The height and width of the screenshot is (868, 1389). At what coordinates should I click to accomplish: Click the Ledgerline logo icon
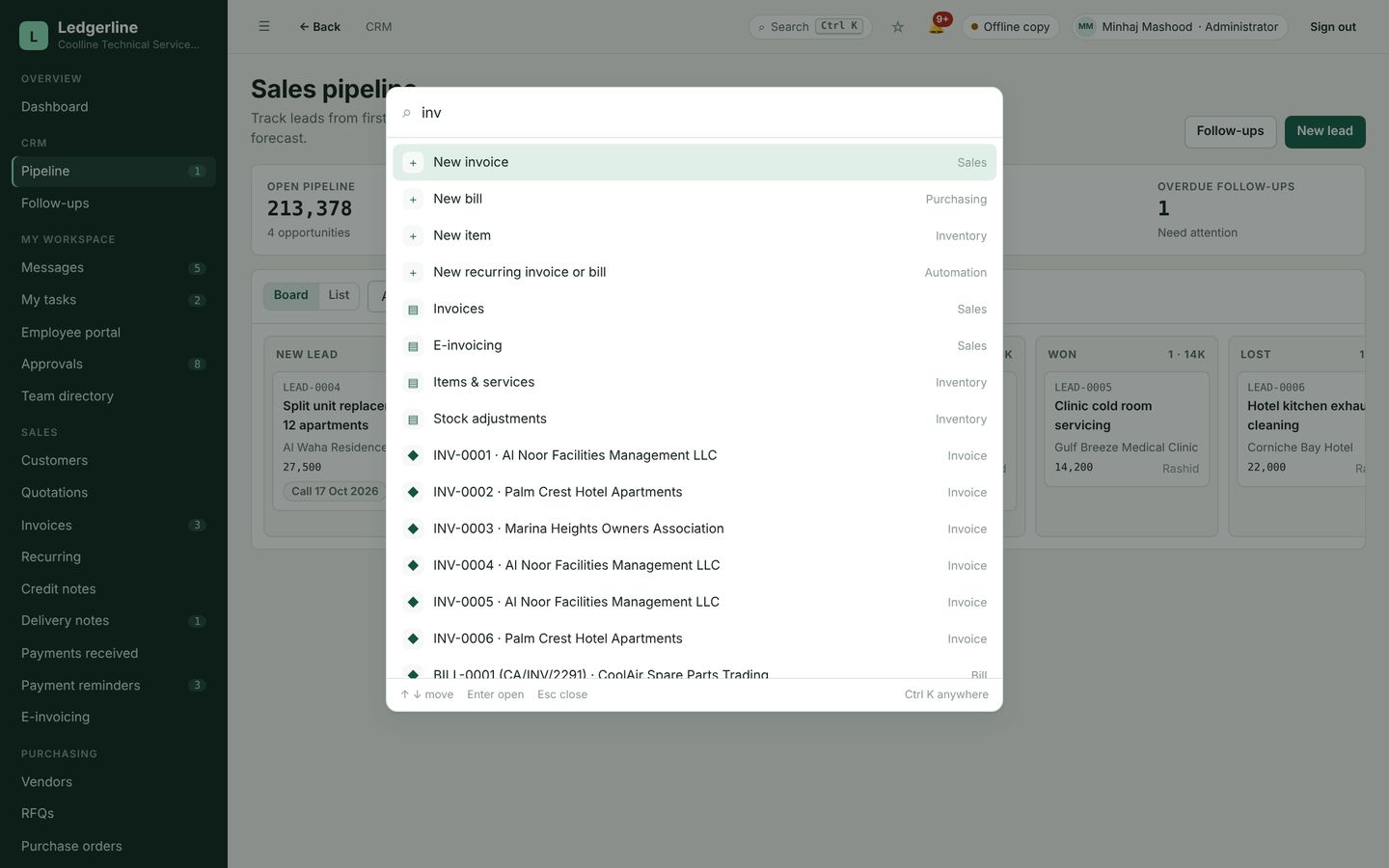pyautogui.click(x=34, y=36)
